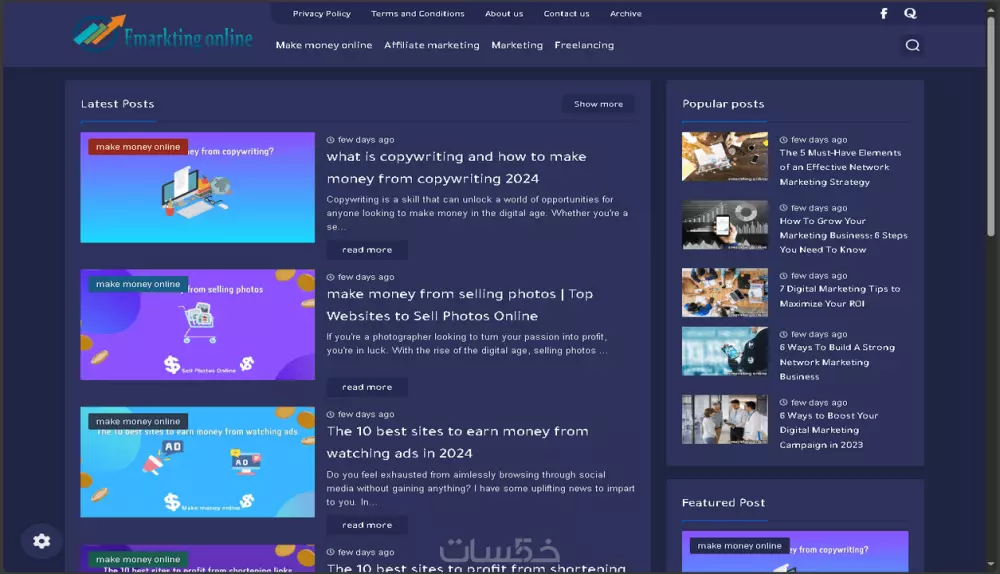This screenshot has height=574, width=1000.
Task: Select the Marketing category
Action: pos(517,45)
